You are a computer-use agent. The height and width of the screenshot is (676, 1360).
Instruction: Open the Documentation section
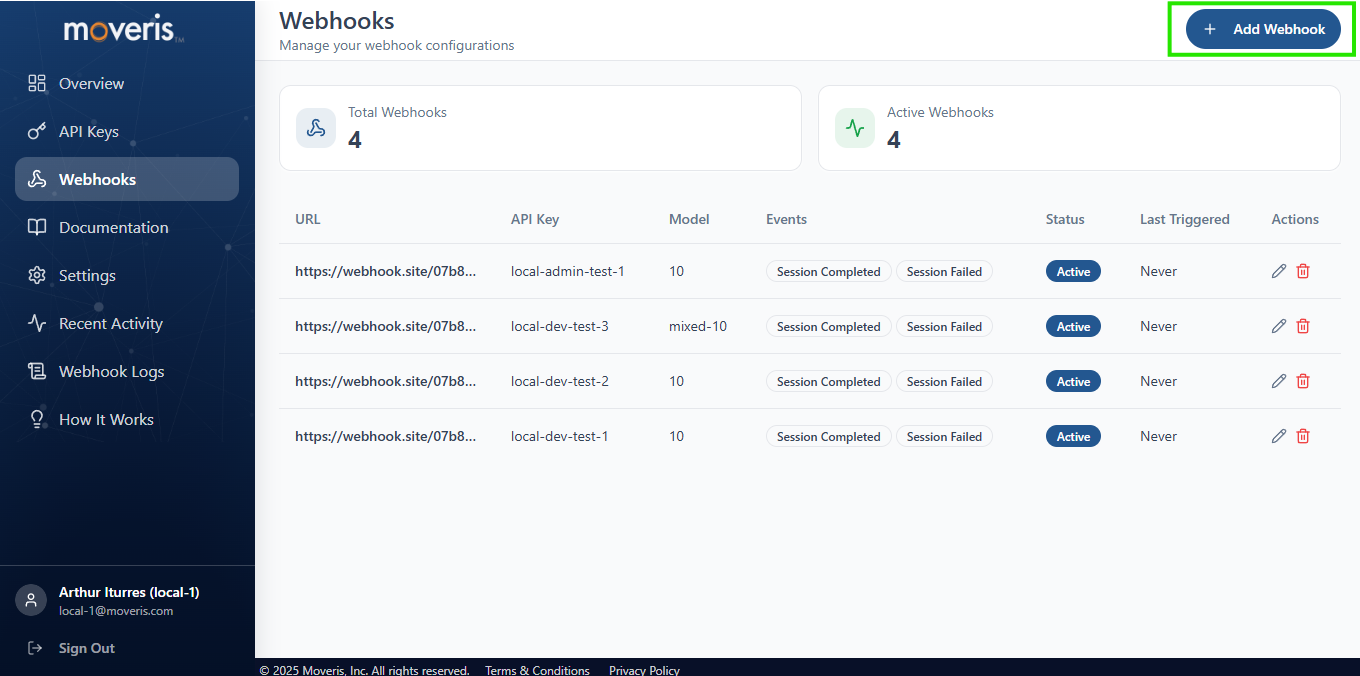36,227
